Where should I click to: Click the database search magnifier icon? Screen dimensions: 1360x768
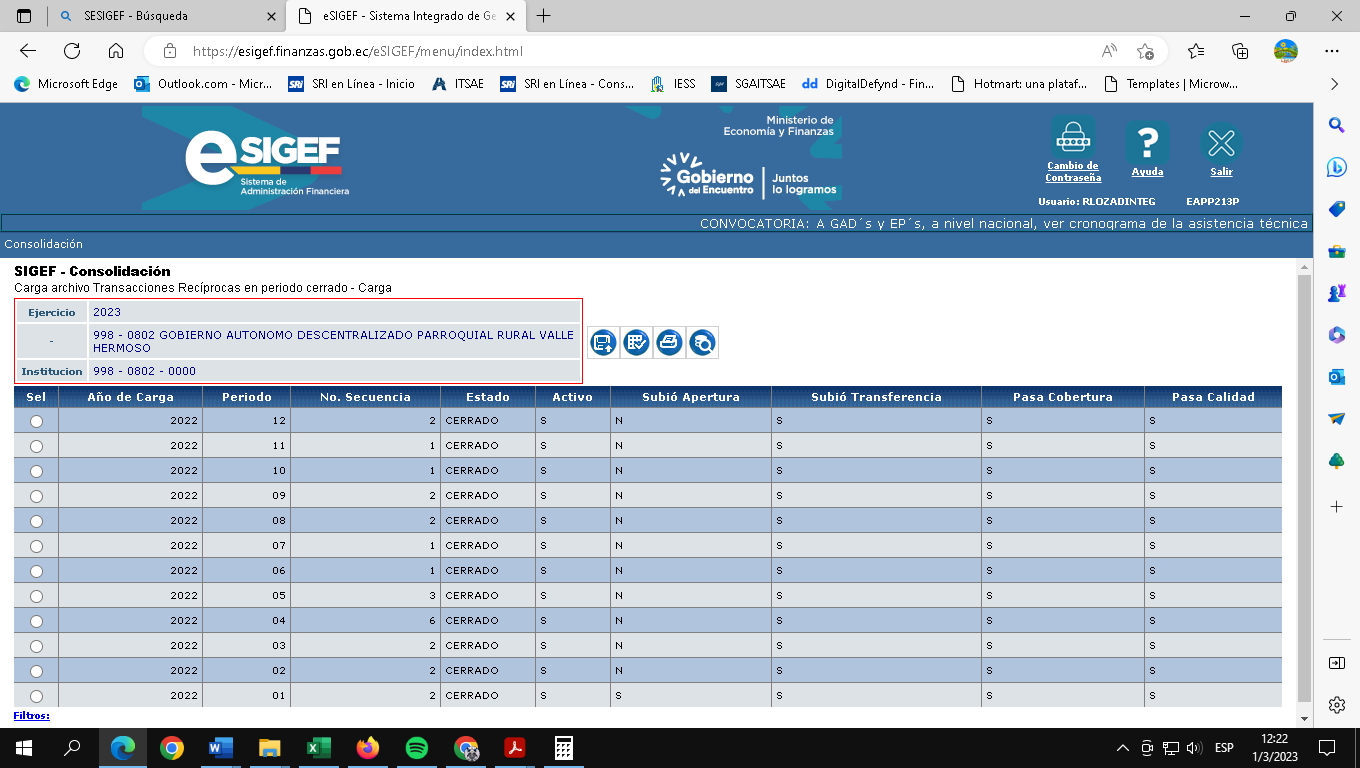tap(702, 343)
